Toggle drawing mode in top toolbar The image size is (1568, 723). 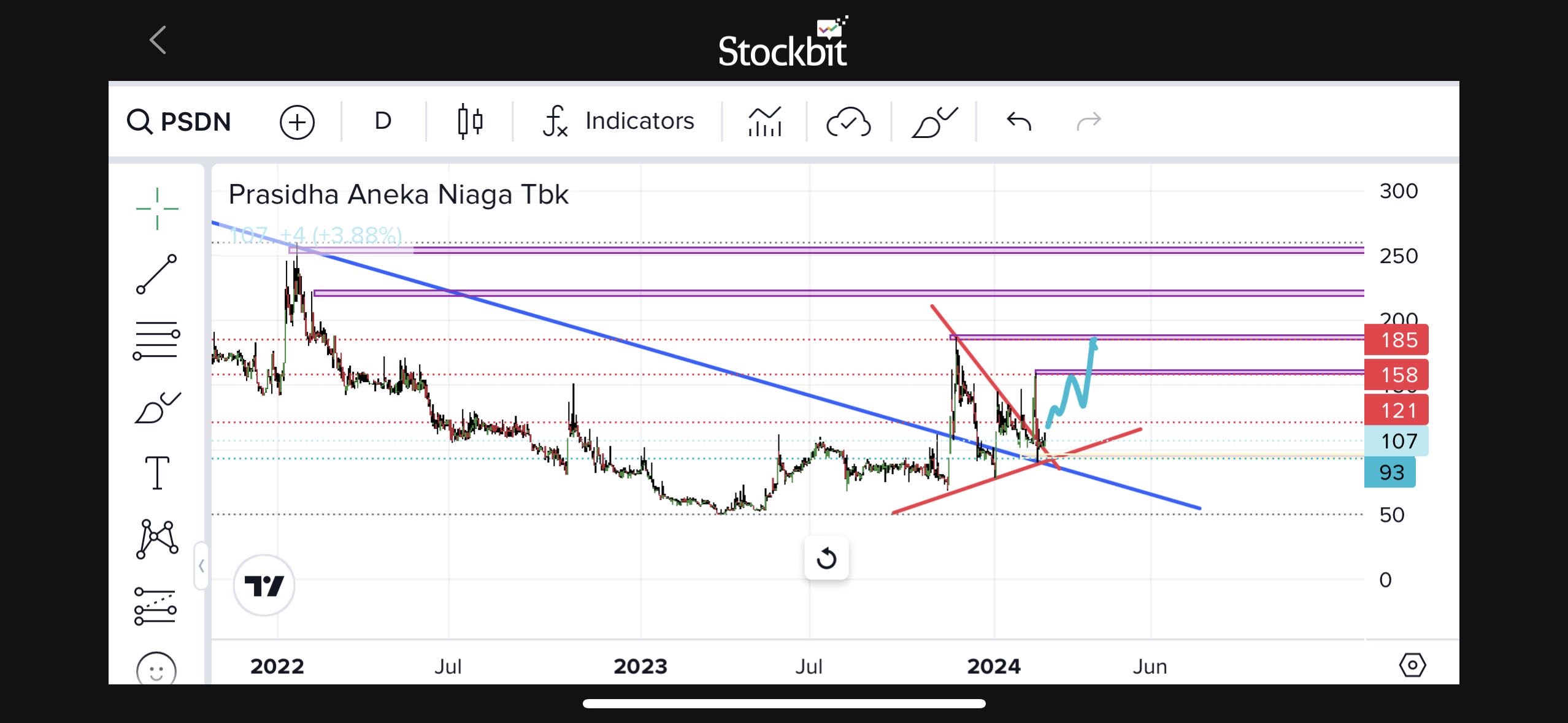click(x=934, y=121)
